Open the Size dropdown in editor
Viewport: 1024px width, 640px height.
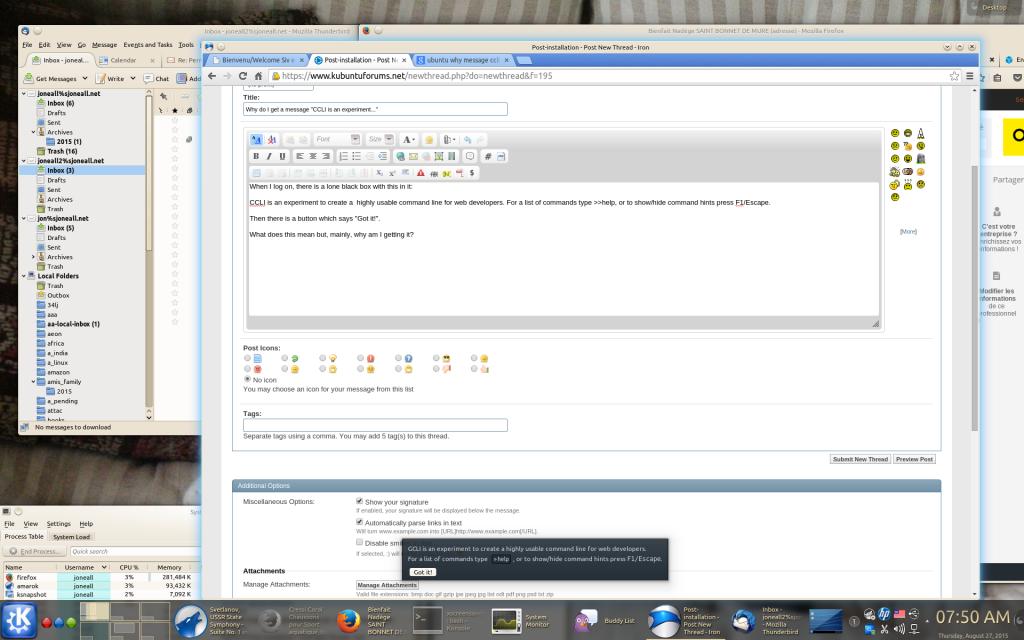click(x=380, y=139)
